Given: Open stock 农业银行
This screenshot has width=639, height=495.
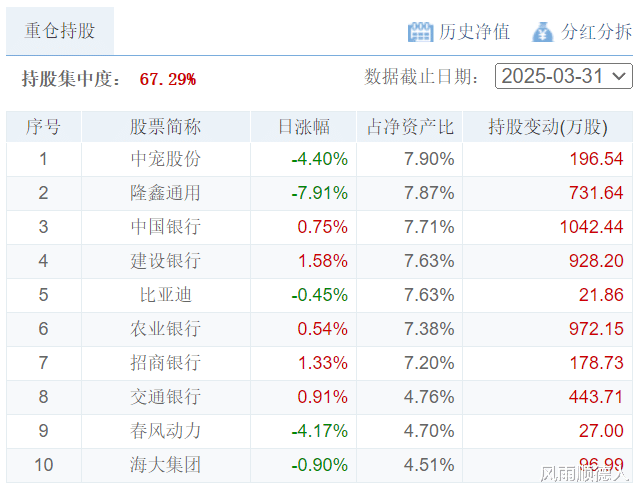Looking at the screenshot, I should coord(165,329).
